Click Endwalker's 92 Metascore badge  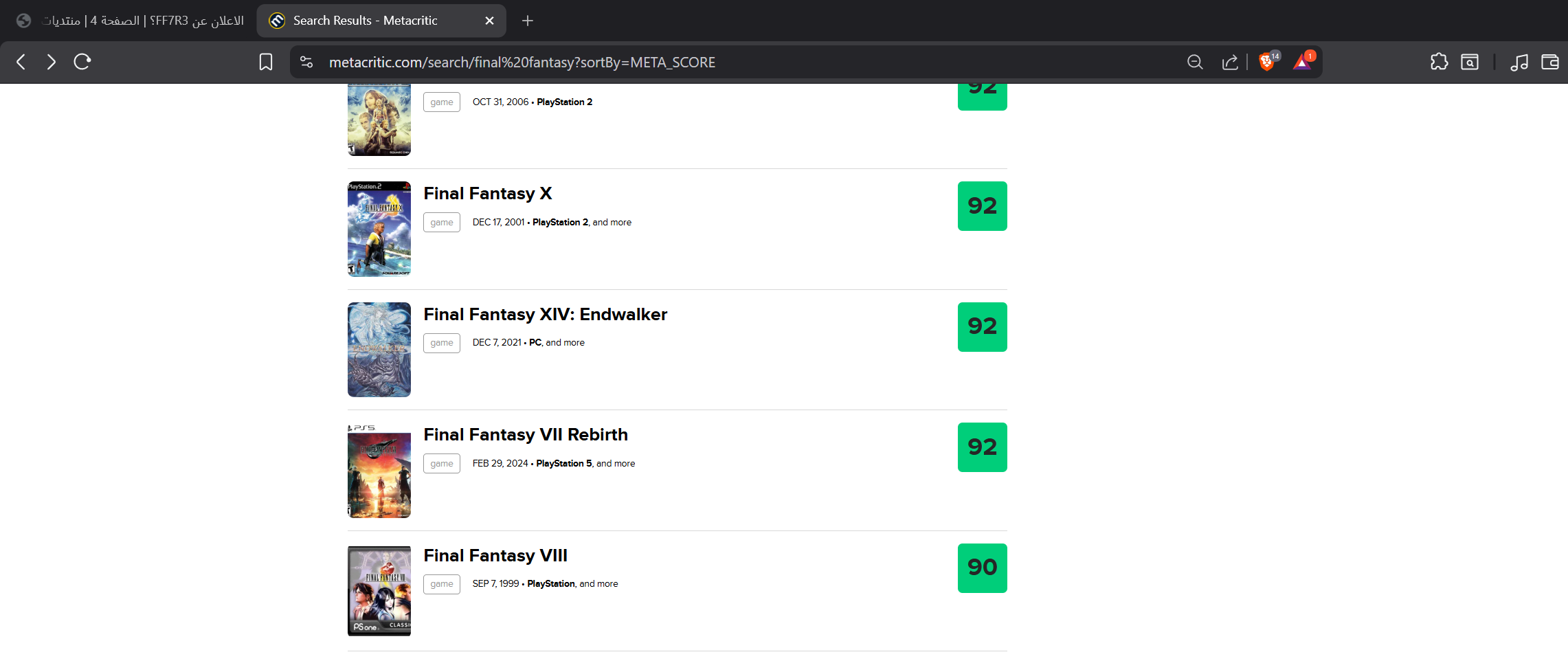coord(983,327)
